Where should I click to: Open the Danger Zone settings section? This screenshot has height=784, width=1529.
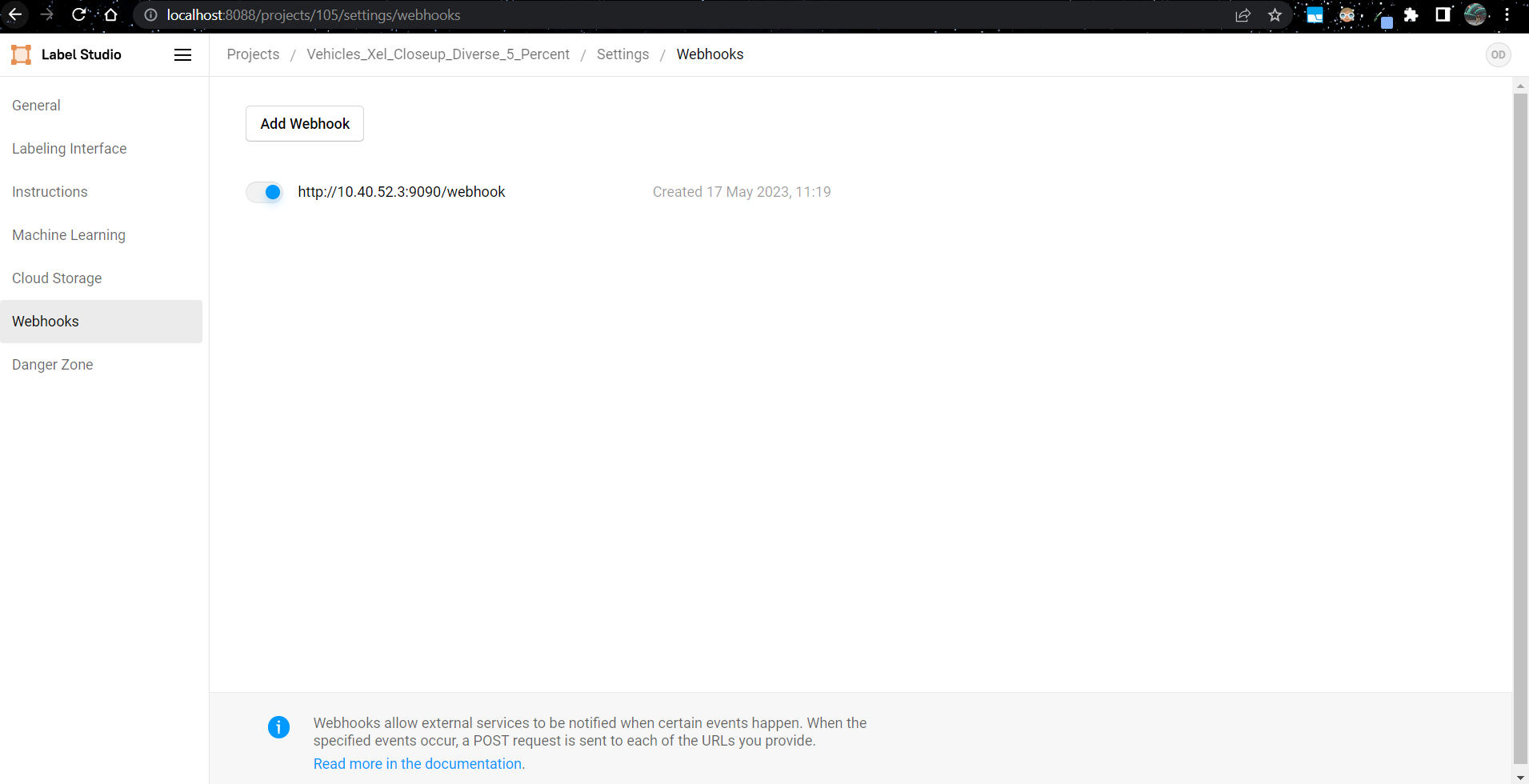52,364
